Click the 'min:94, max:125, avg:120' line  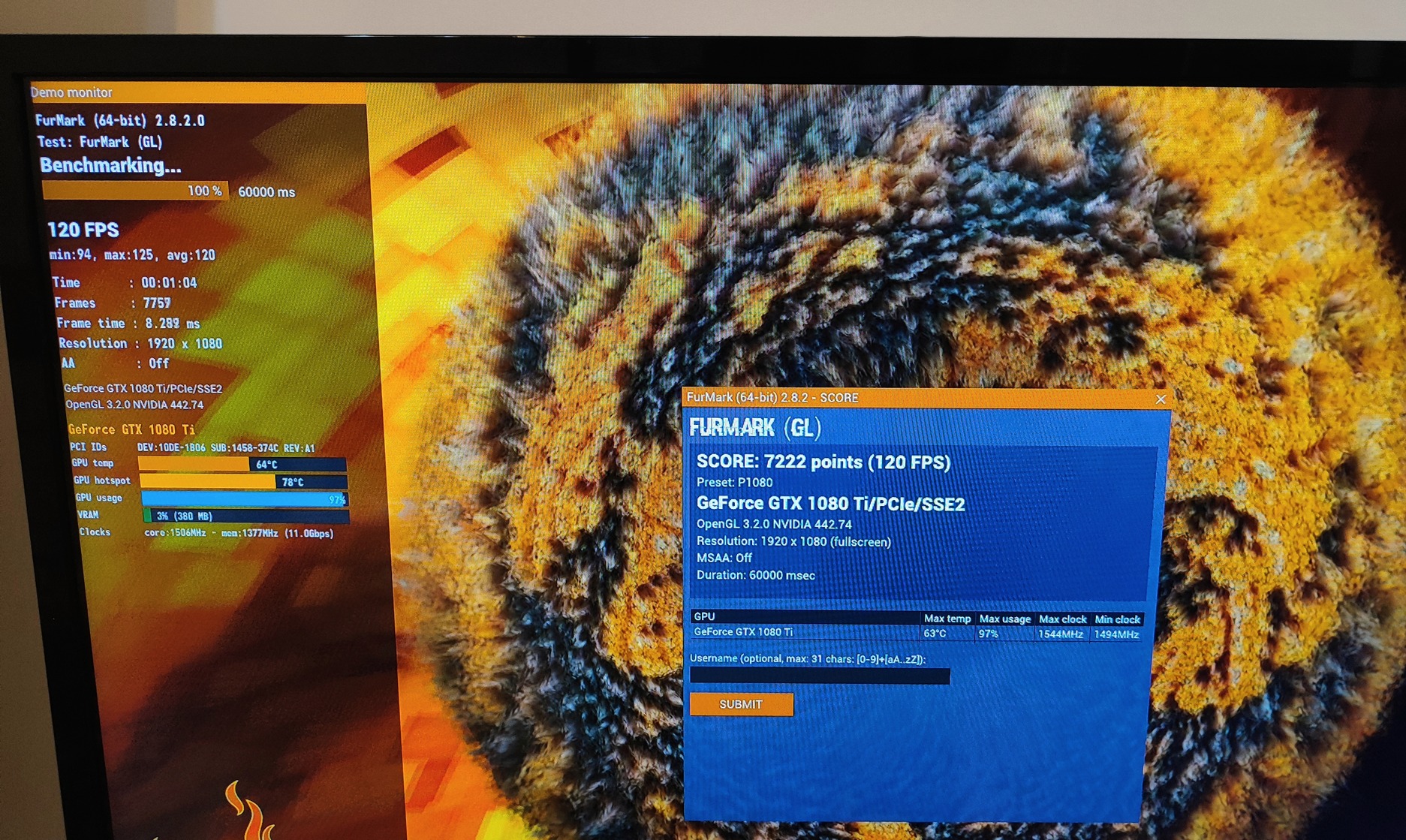click(132, 255)
